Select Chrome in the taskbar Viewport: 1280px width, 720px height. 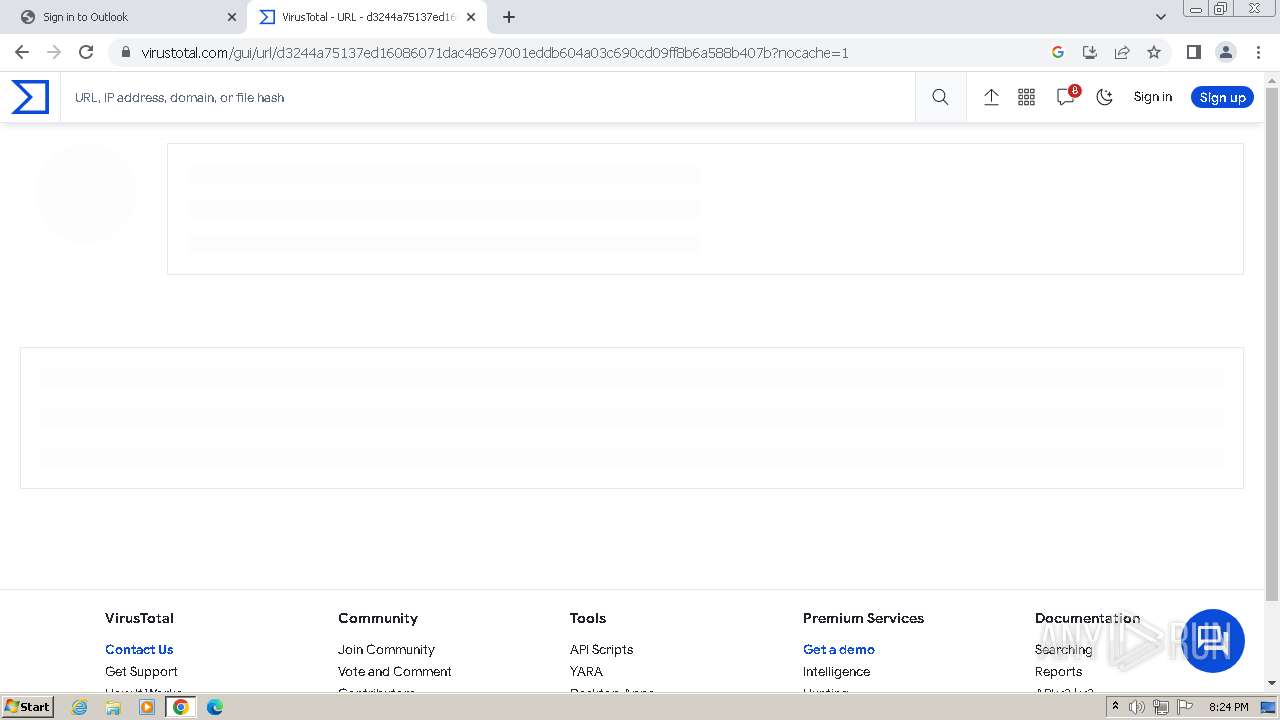[181, 707]
